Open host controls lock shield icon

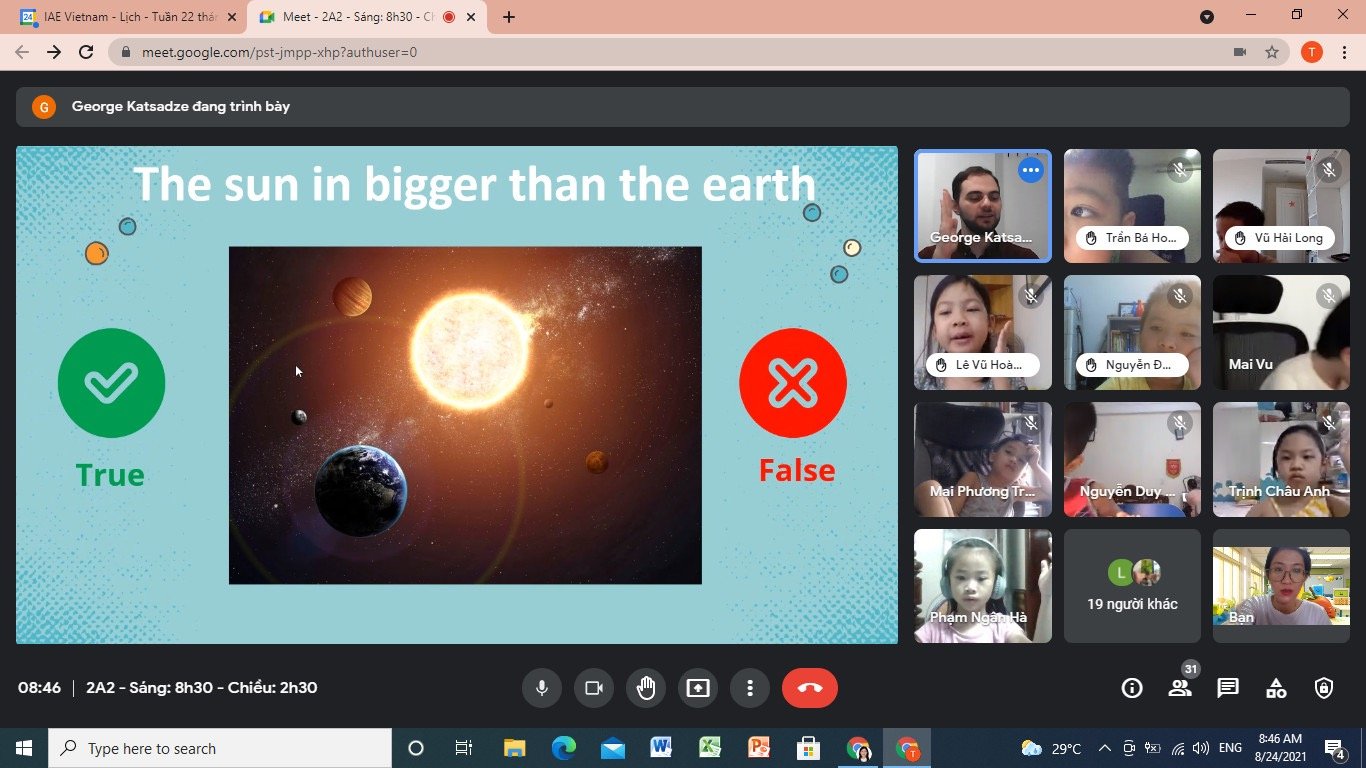(1324, 688)
